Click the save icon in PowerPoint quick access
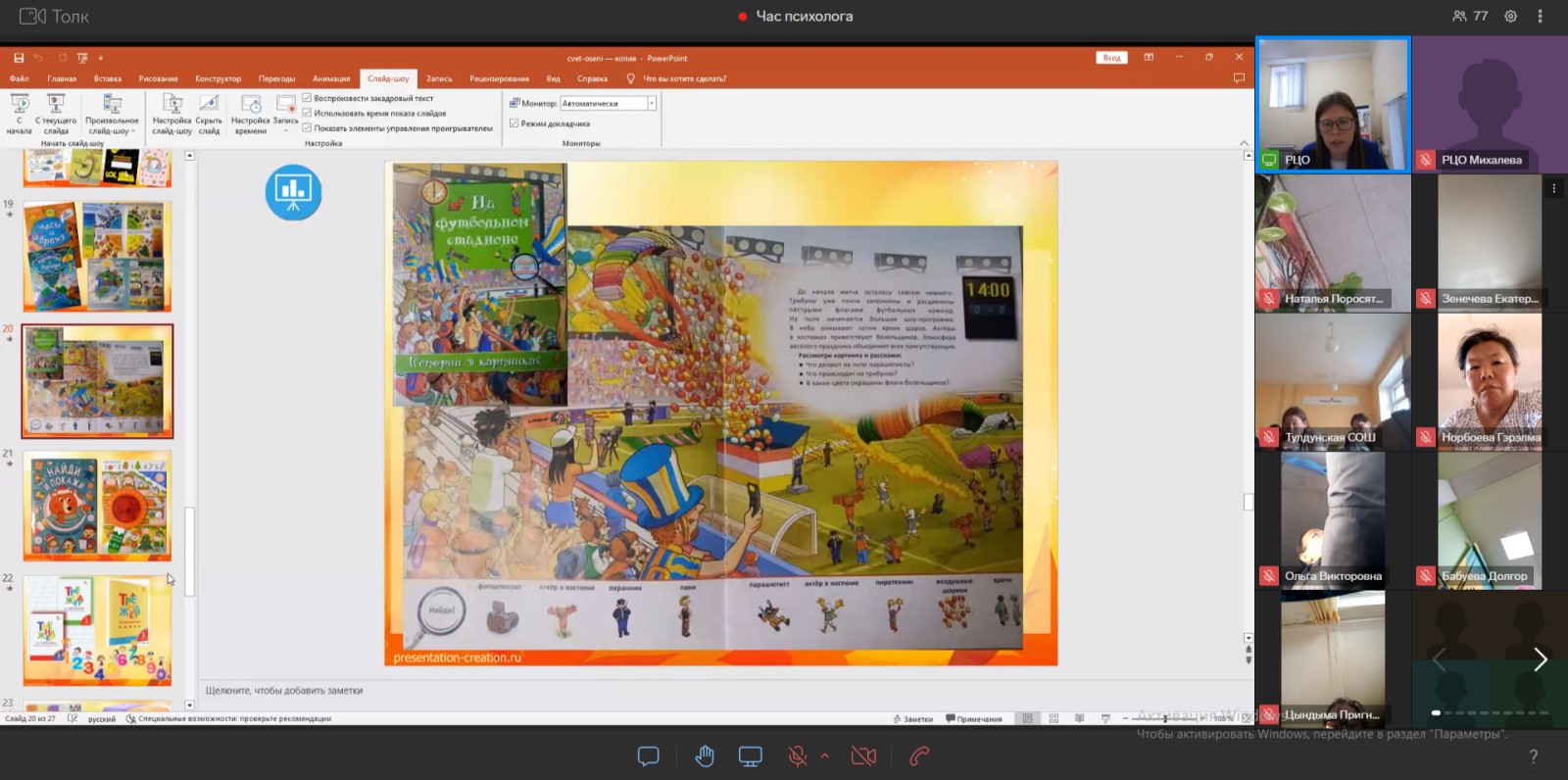 coord(19,58)
